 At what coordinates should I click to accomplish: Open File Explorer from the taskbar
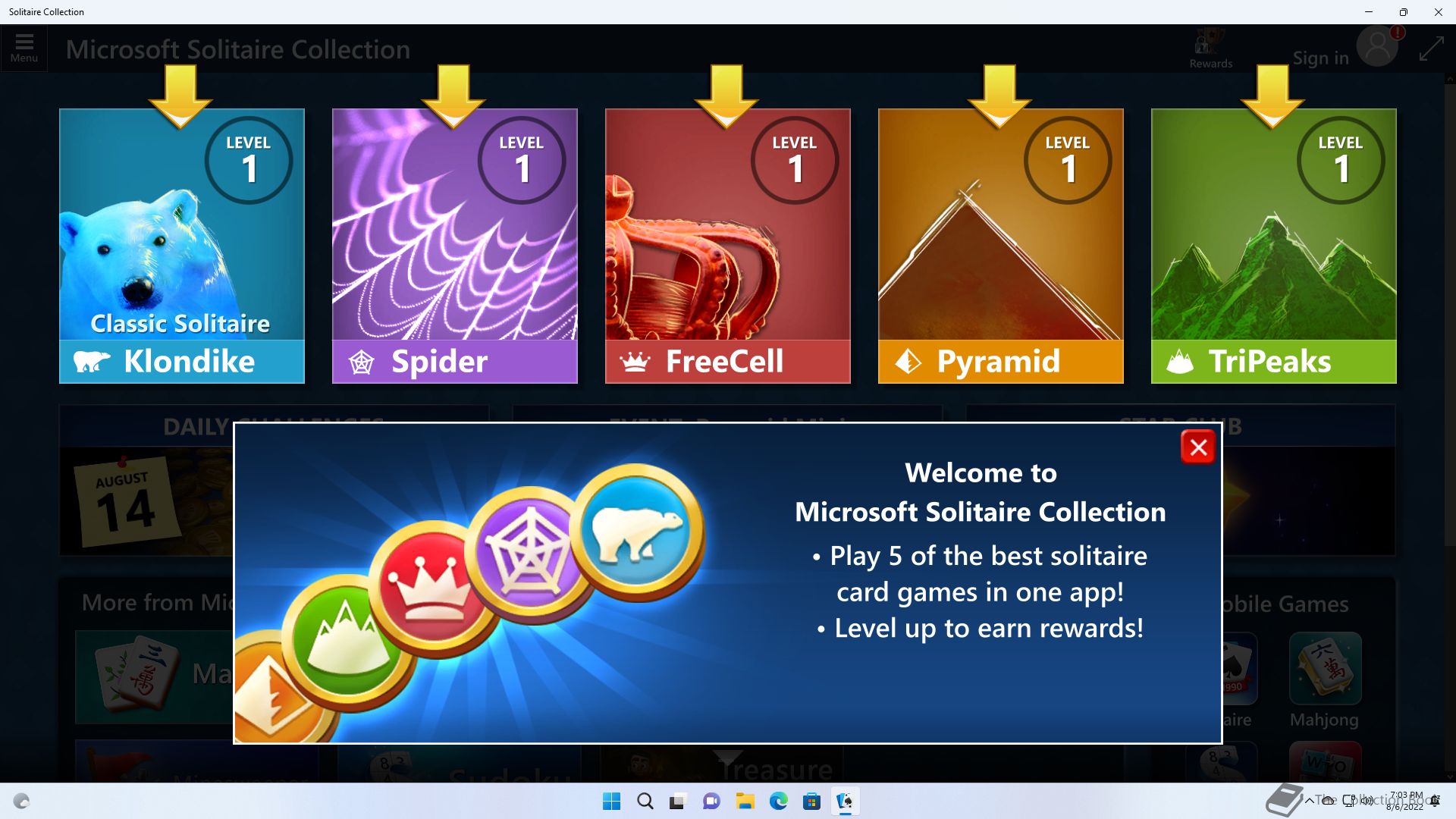point(745,802)
